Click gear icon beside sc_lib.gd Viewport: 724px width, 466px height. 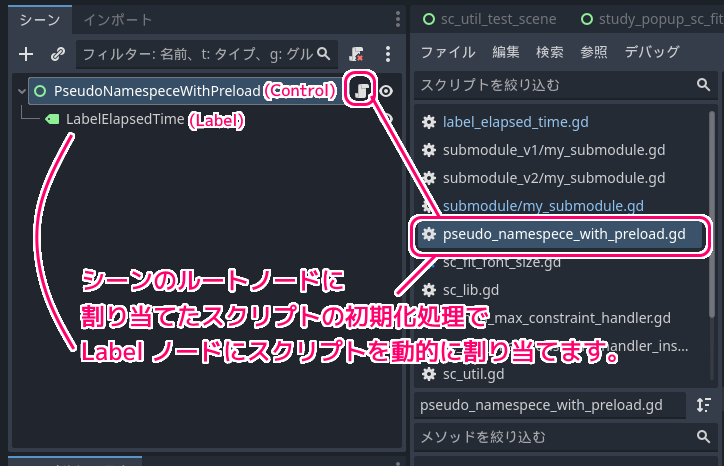pos(429,290)
